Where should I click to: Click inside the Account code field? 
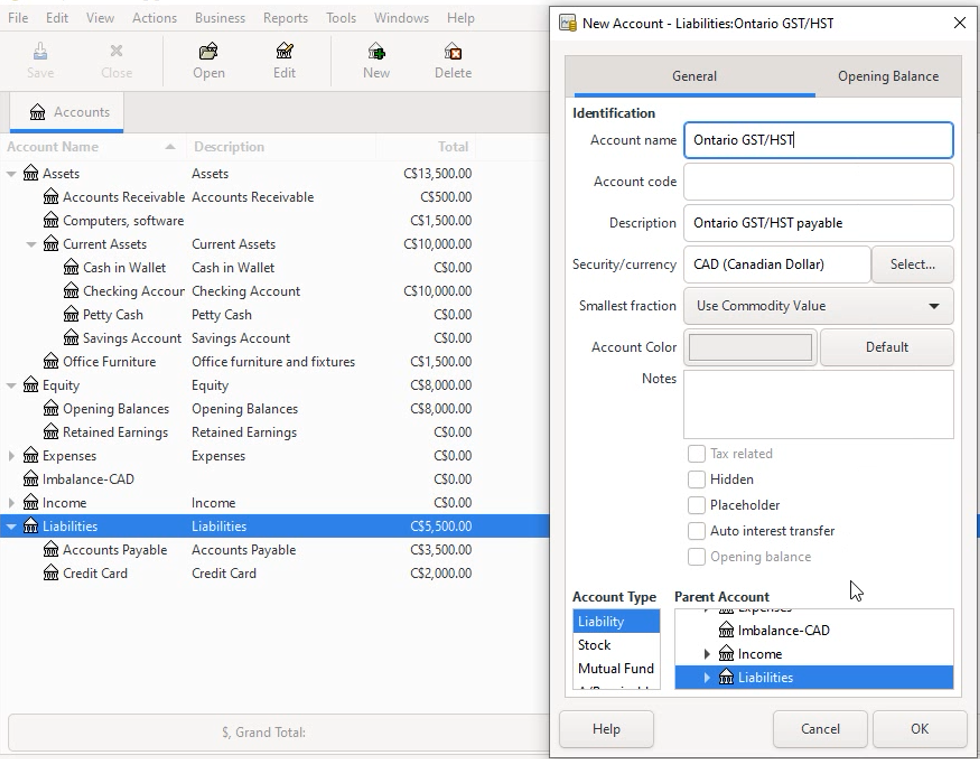point(817,181)
